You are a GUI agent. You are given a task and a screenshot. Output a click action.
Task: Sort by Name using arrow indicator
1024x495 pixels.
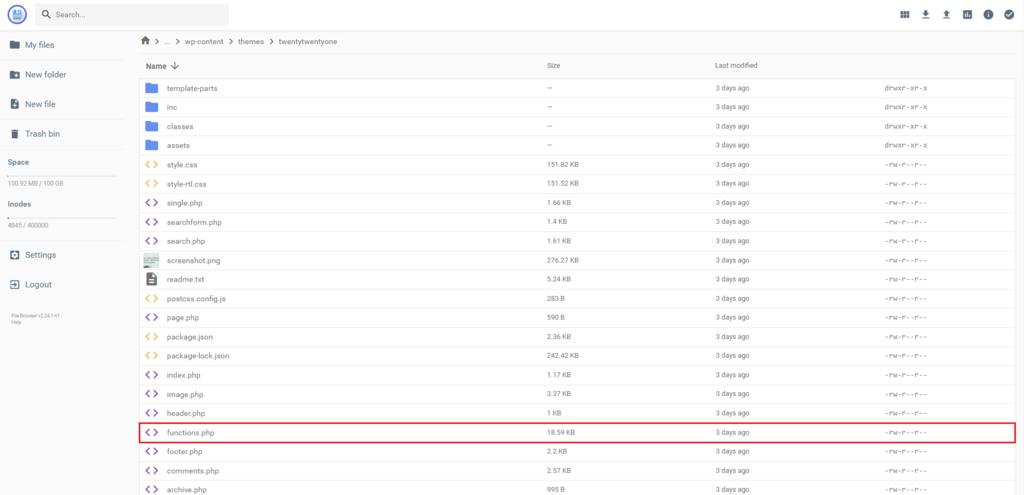click(174, 66)
